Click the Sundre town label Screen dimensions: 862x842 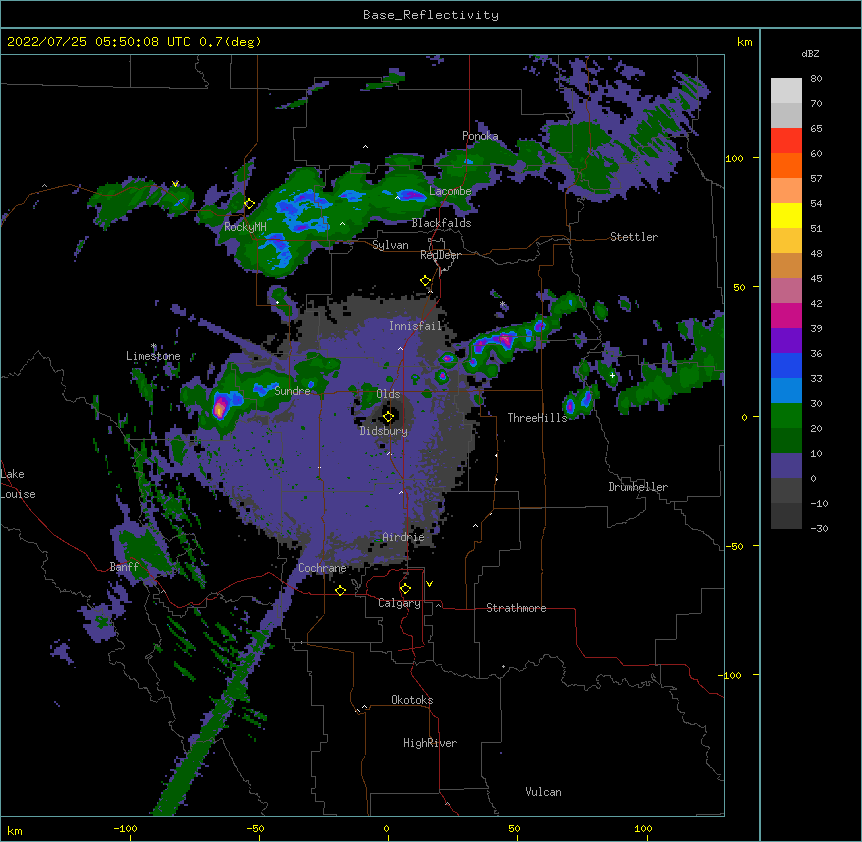(x=292, y=391)
